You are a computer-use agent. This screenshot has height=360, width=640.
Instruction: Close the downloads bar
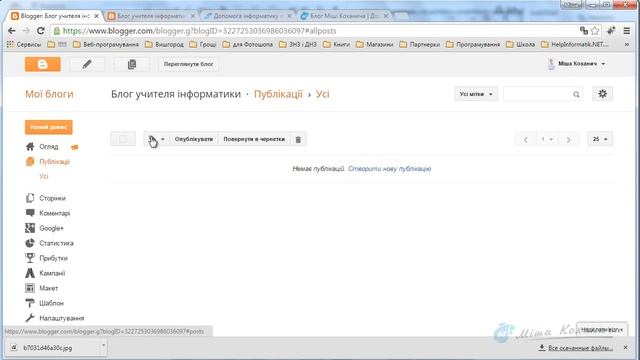(x=626, y=347)
